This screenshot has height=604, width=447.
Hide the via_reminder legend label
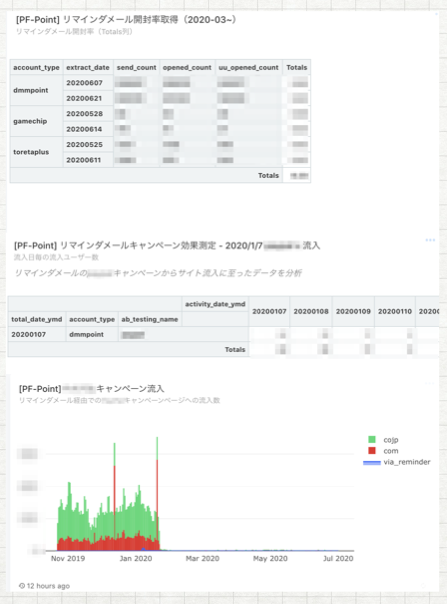point(407,462)
